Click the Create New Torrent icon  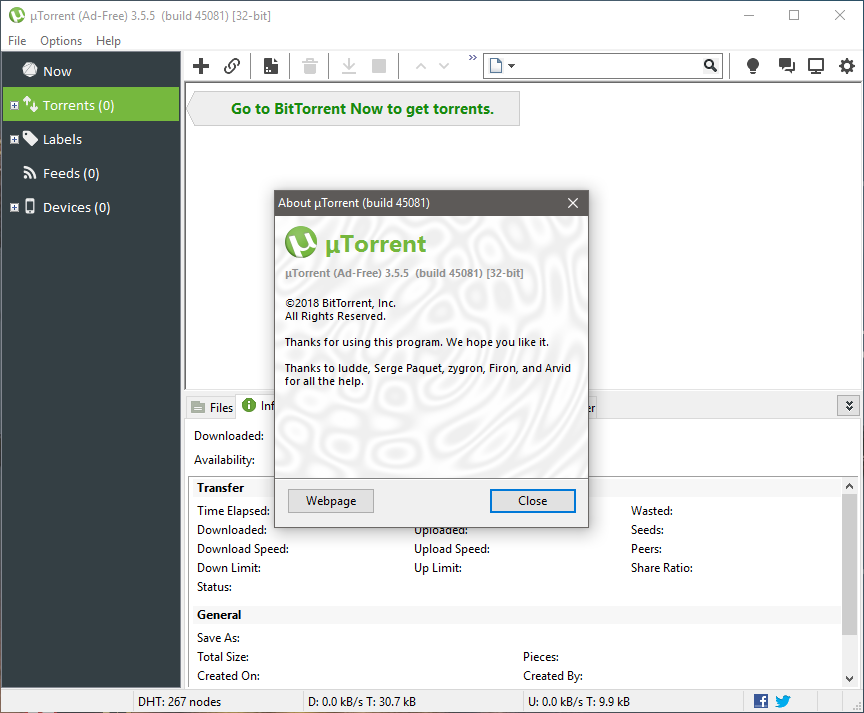[x=271, y=66]
